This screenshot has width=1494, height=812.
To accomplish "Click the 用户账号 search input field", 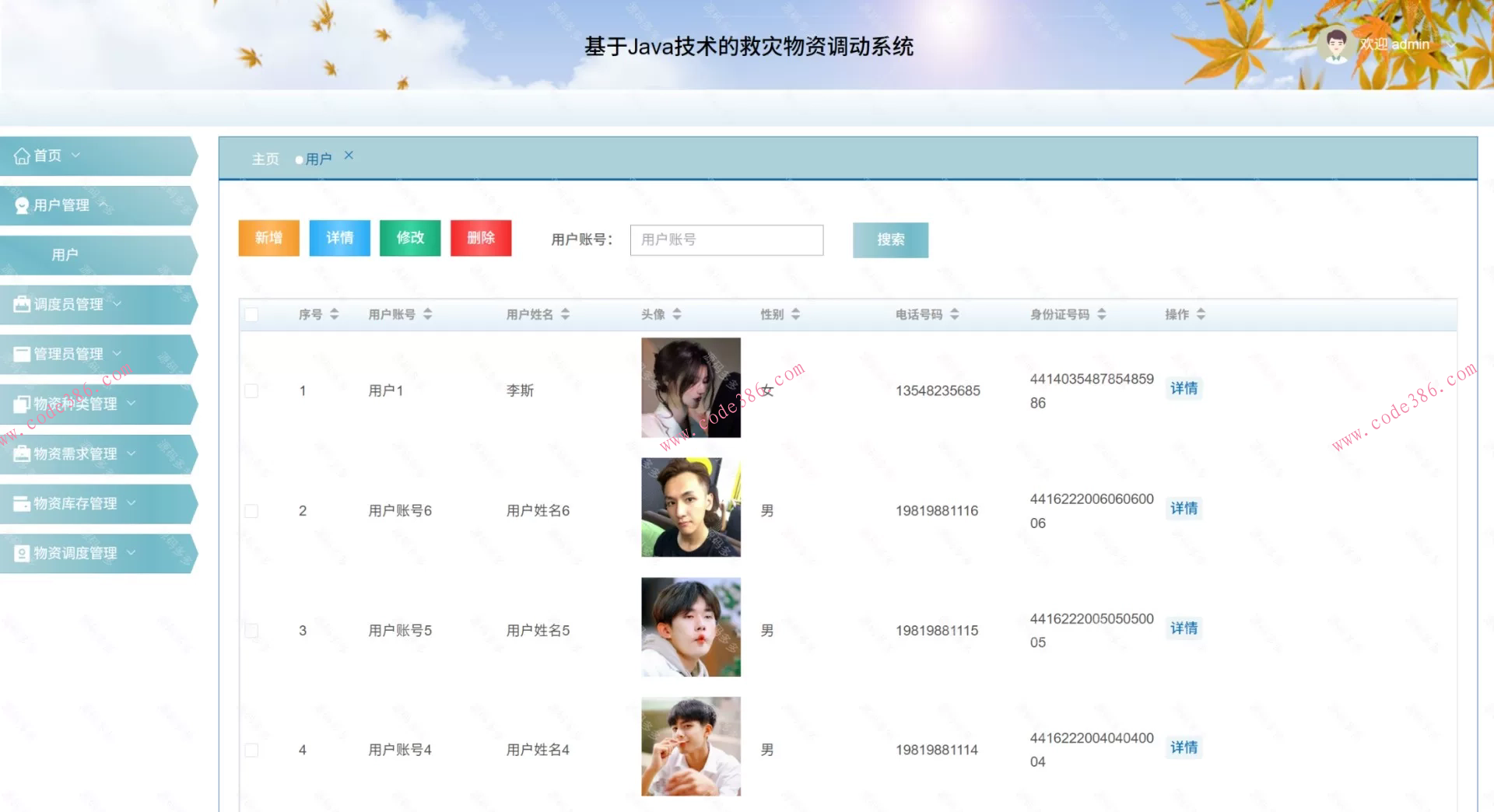I will [x=726, y=240].
